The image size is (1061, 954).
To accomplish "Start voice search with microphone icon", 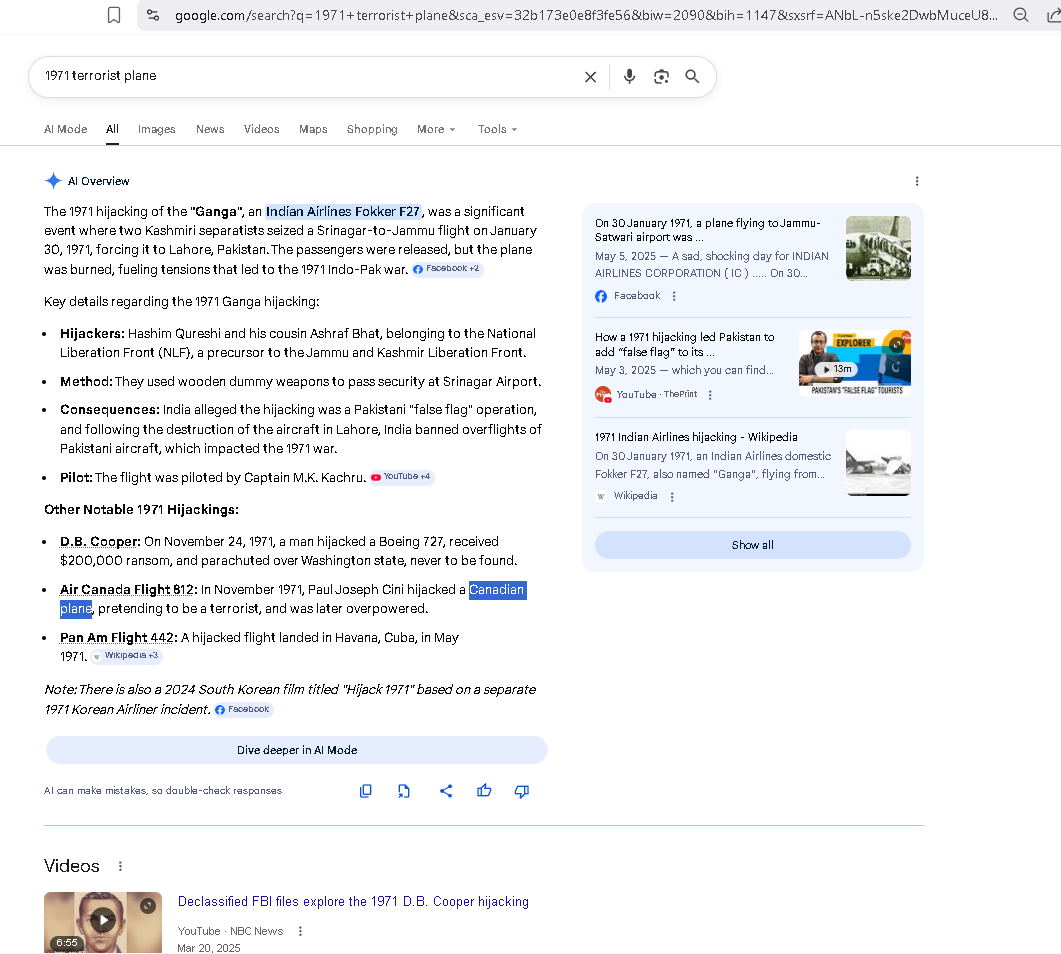I will 629,77.
